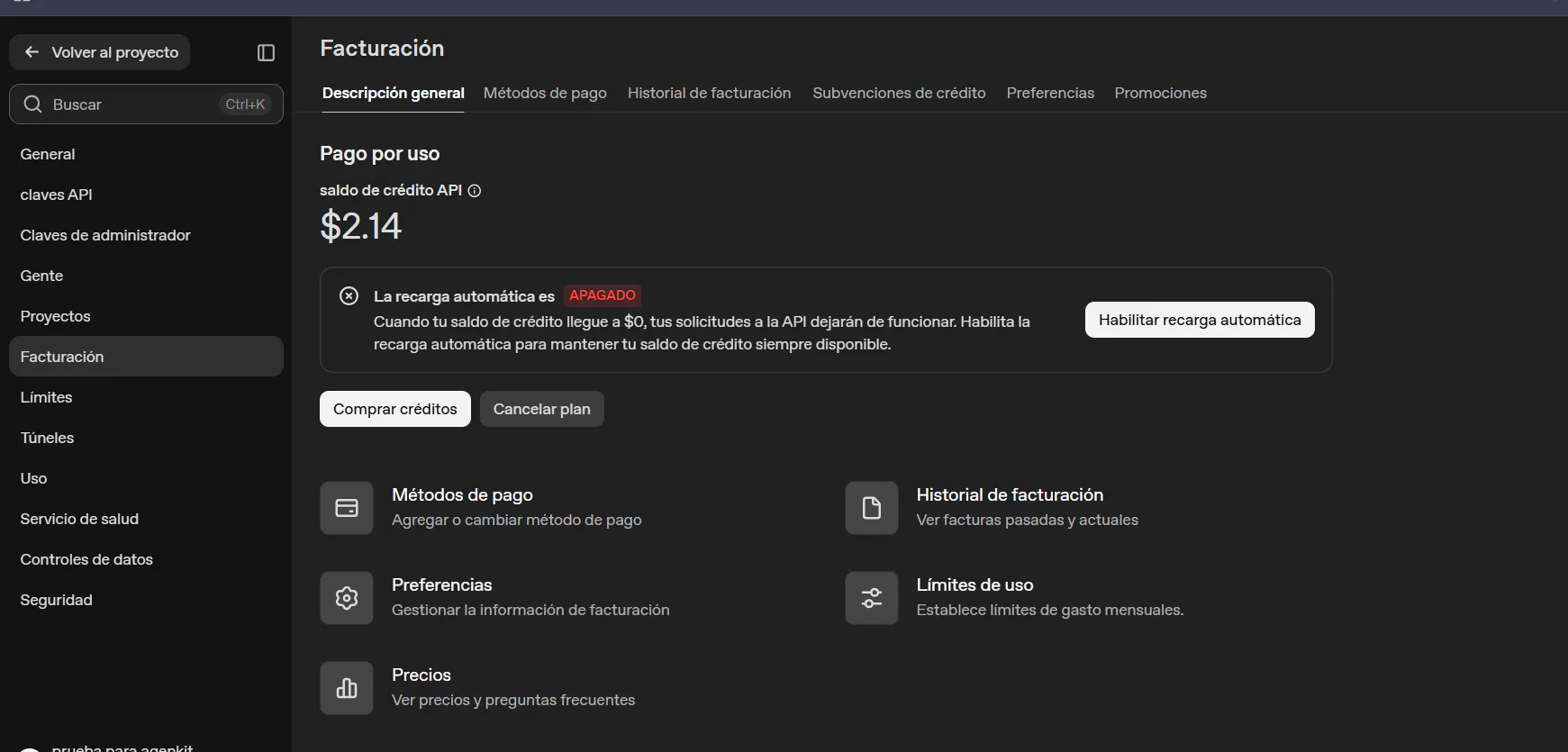The width and height of the screenshot is (1568, 752).
Task: Go to the Preferencias tab
Action: (1050, 93)
